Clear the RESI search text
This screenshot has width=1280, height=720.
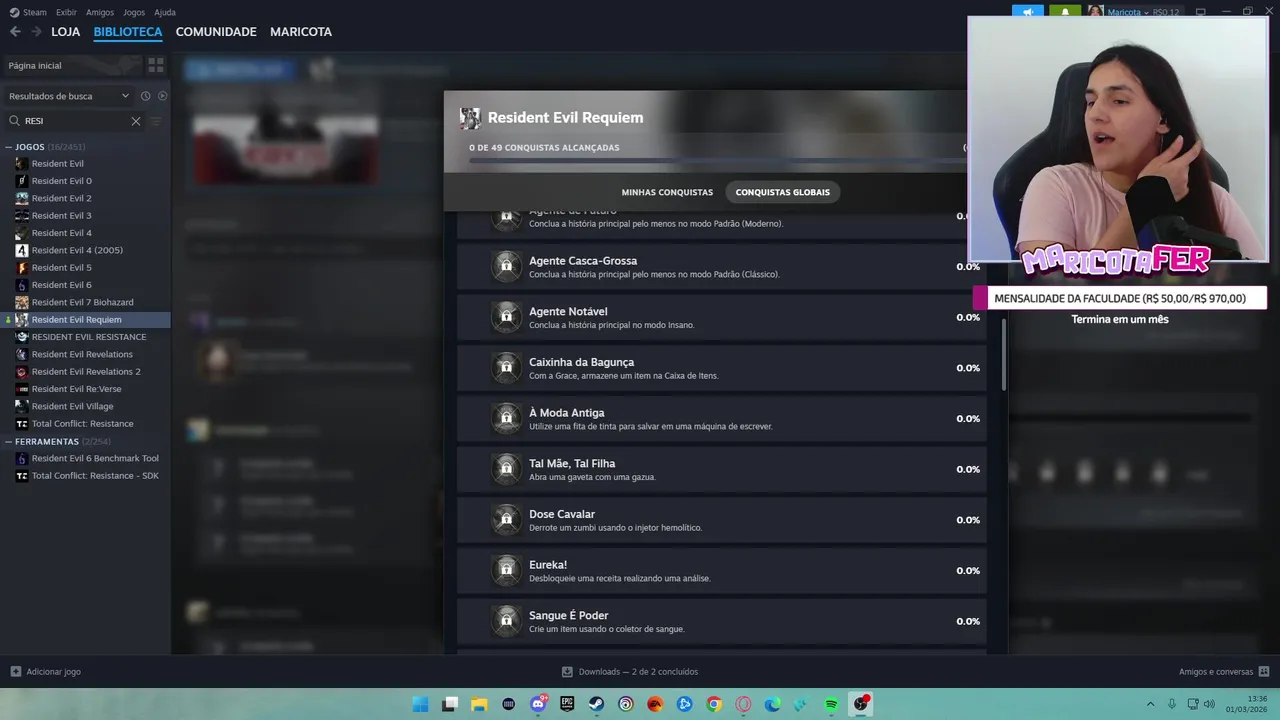(x=136, y=121)
